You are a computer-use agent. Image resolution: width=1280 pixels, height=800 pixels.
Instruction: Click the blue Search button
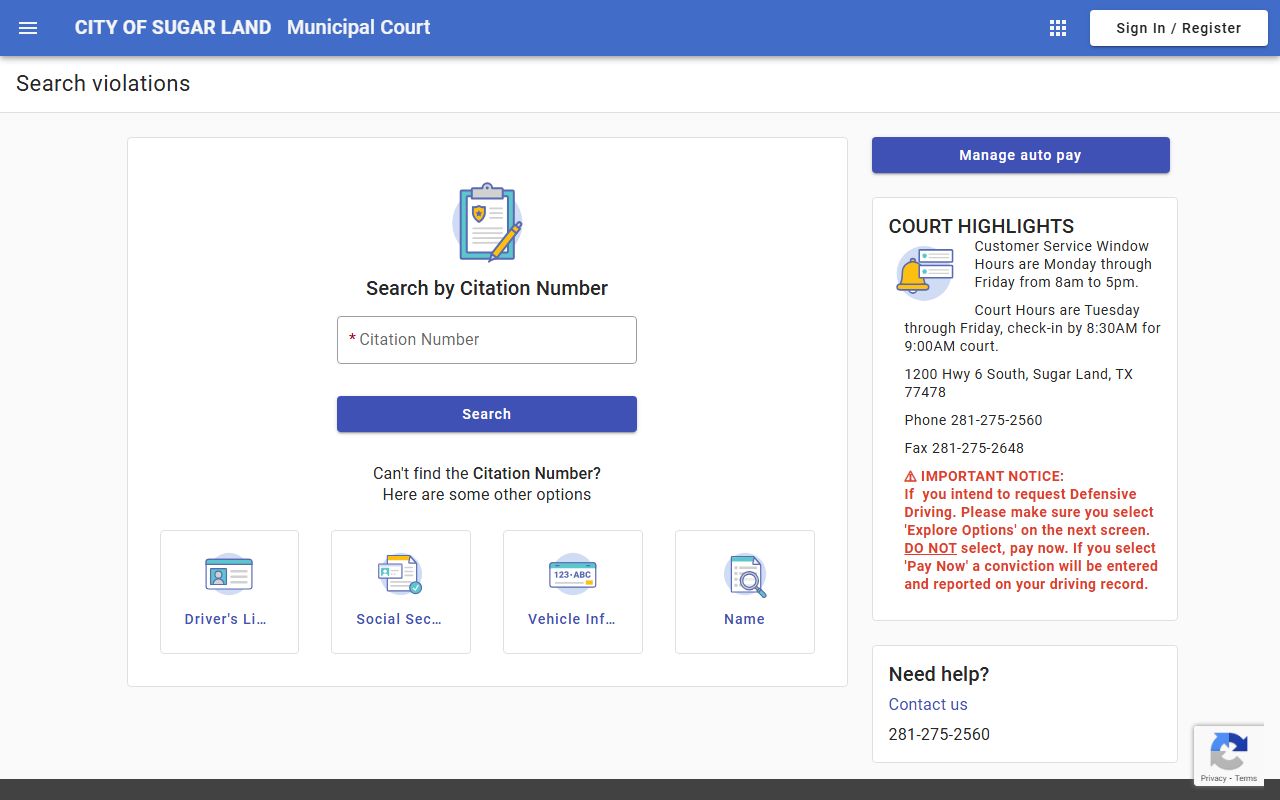click(487, 414)
